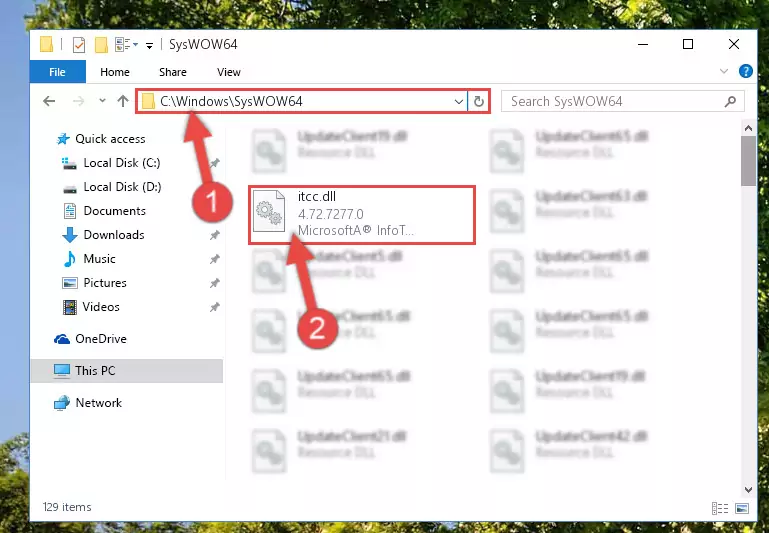Select Network in the navigation pane
769x533 pixels.
[x=99, y=403]
